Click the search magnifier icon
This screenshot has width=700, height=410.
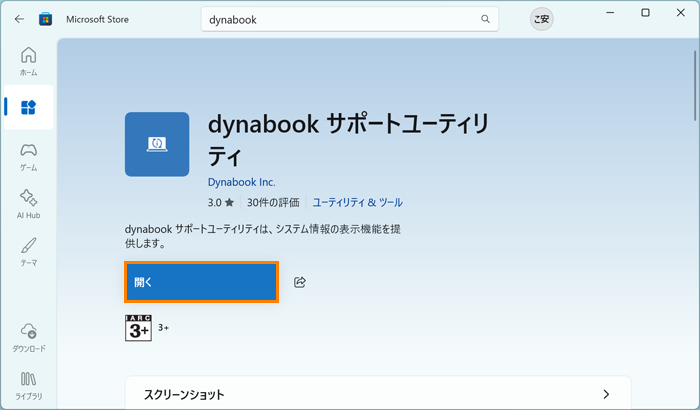tap(485, 19)
